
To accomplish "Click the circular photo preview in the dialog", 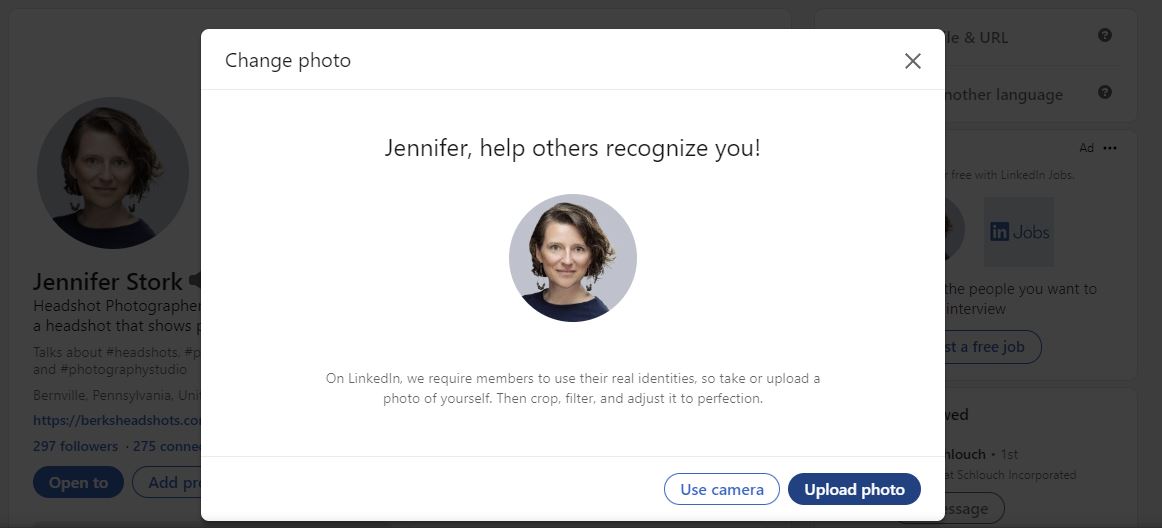I will (x=572, y=258).
